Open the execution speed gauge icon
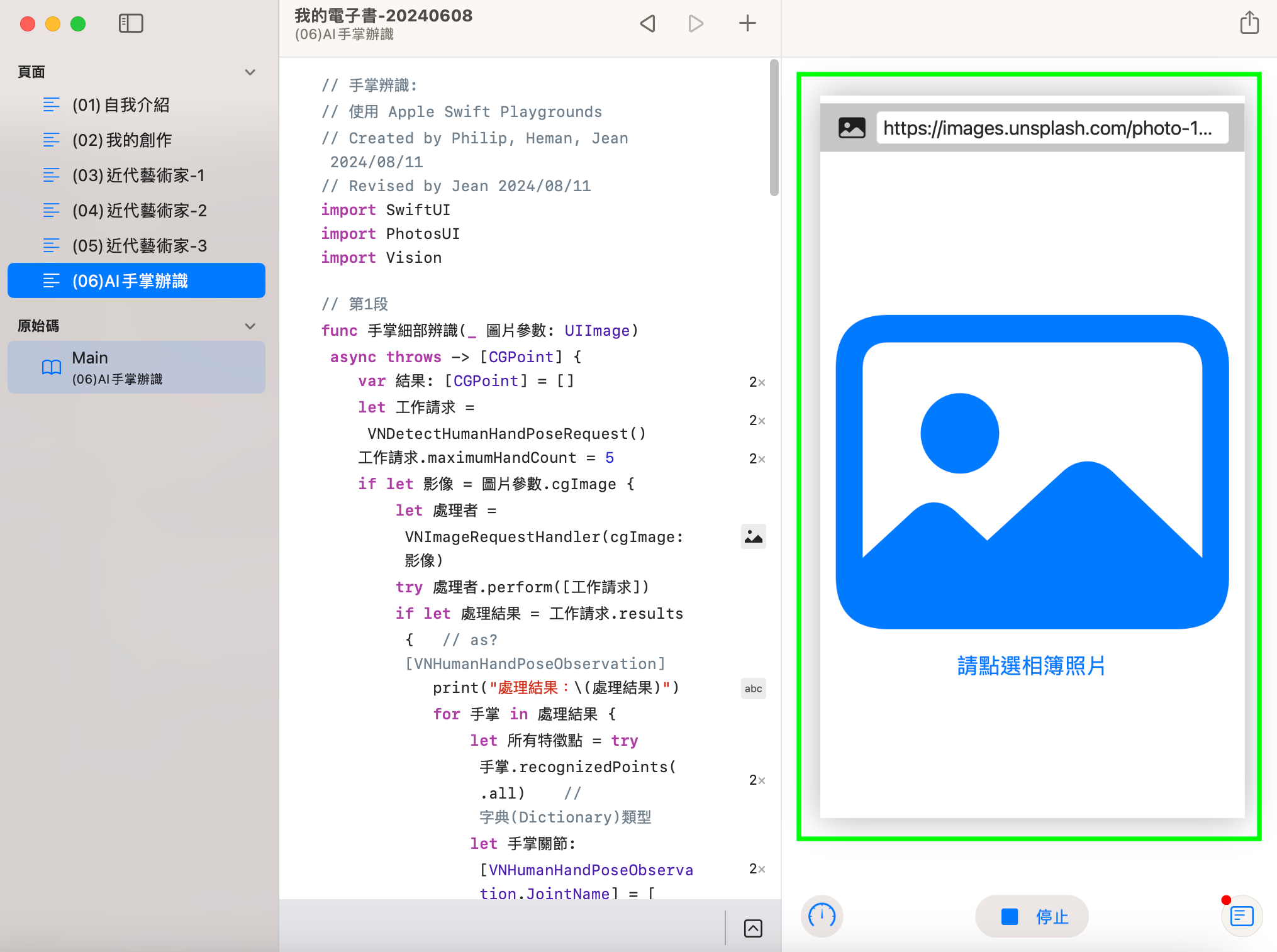Screen dimensions: 1277x952 point(822,916)
